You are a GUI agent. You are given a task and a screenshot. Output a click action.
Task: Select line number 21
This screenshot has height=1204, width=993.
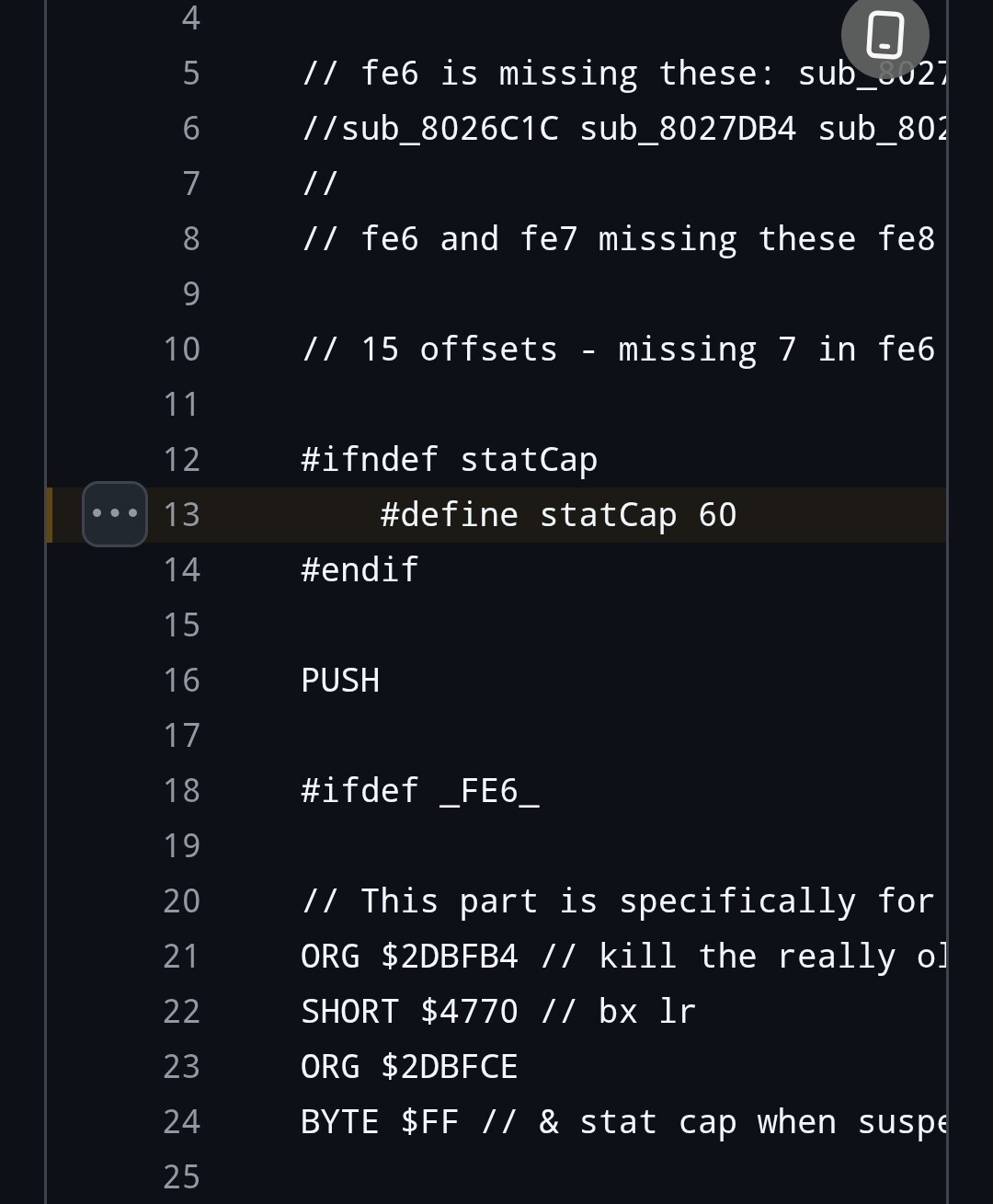pyautogui.click(x=182, y=956)
